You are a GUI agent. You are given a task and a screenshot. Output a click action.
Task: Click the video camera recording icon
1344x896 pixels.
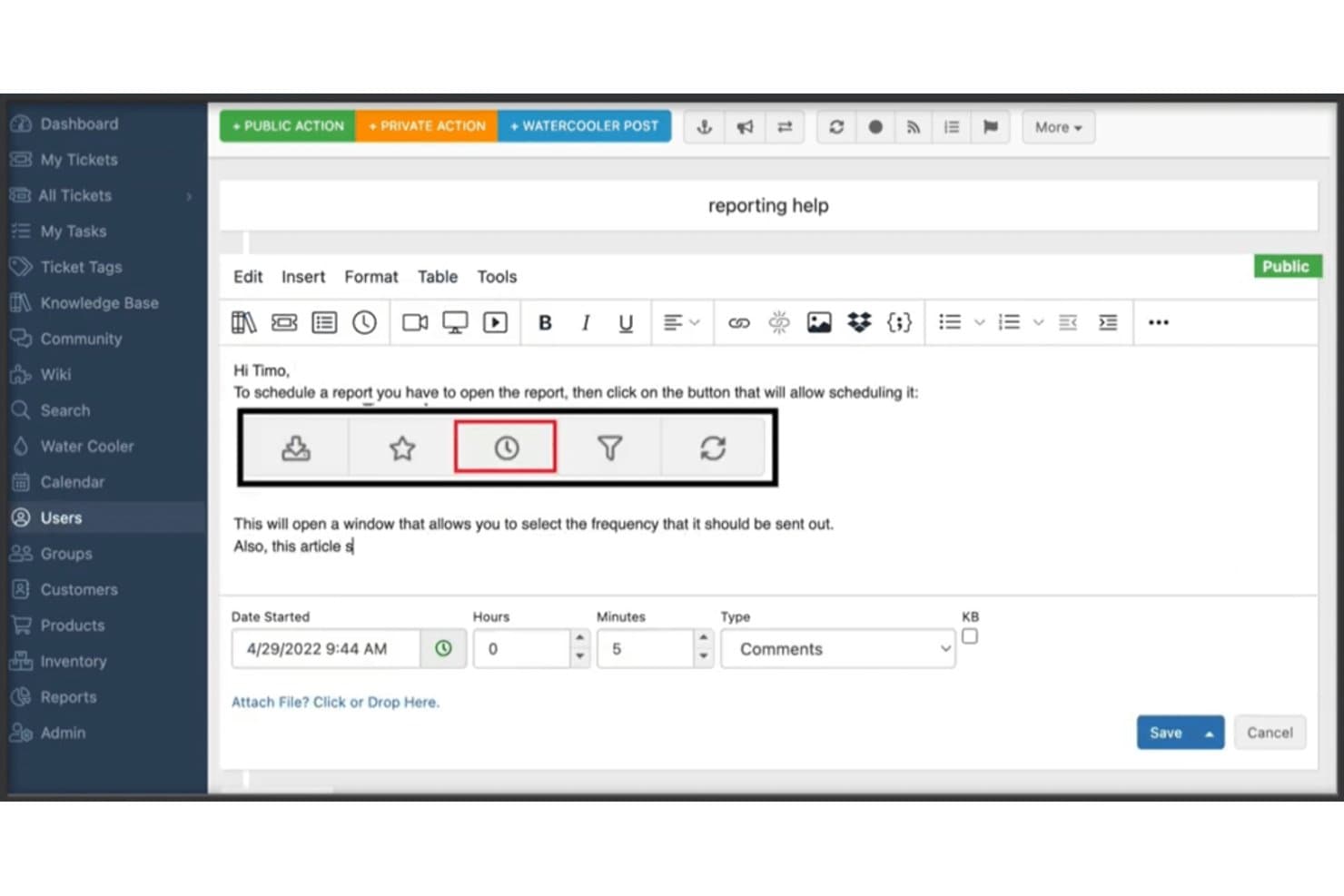pyautogui.click(x=415, y=322)
